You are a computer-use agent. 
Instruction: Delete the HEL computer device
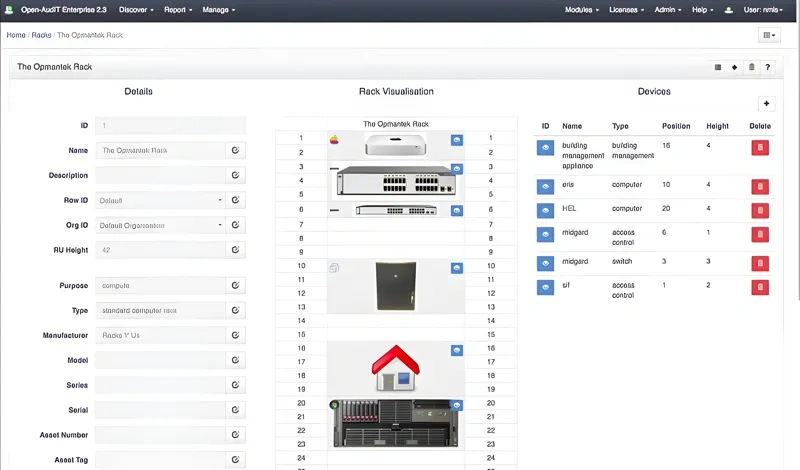[x=760, y=210]
